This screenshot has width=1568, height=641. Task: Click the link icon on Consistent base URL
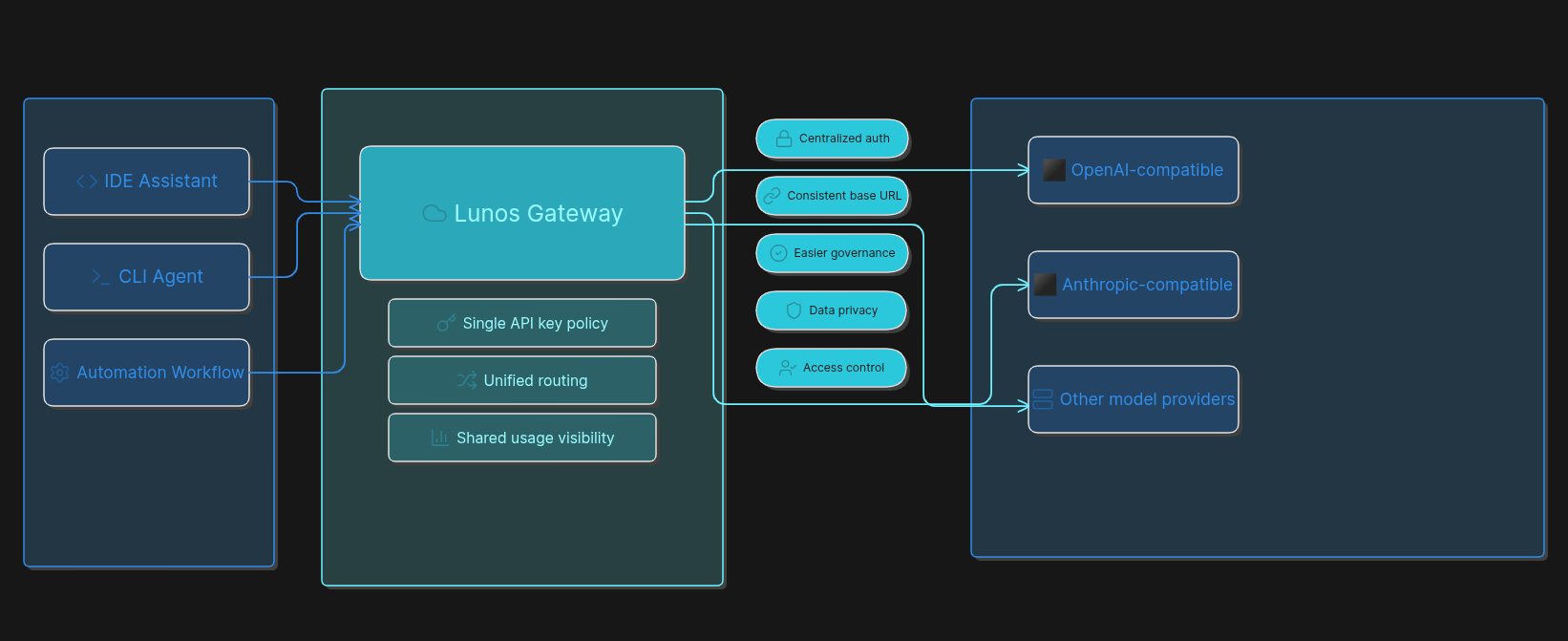pos(772,196)
